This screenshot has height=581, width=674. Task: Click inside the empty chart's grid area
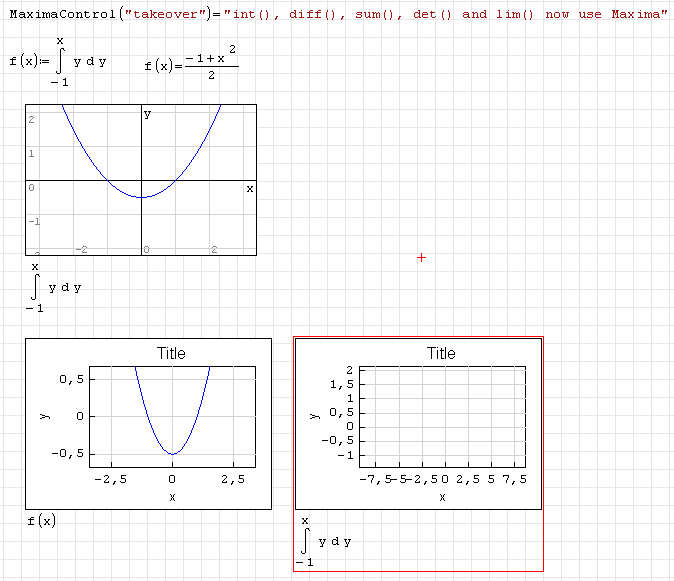point(443,415)
